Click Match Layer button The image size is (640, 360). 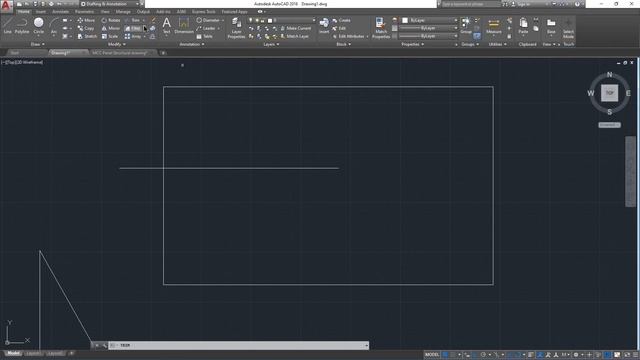coord(295,36)
